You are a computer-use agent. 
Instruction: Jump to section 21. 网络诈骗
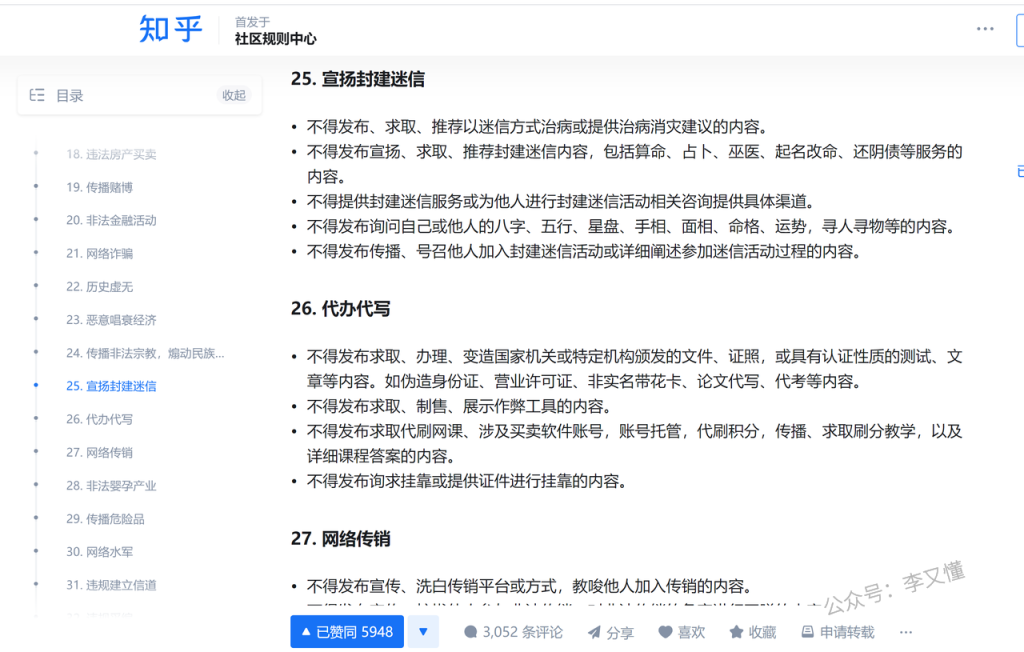coord(99,253)
